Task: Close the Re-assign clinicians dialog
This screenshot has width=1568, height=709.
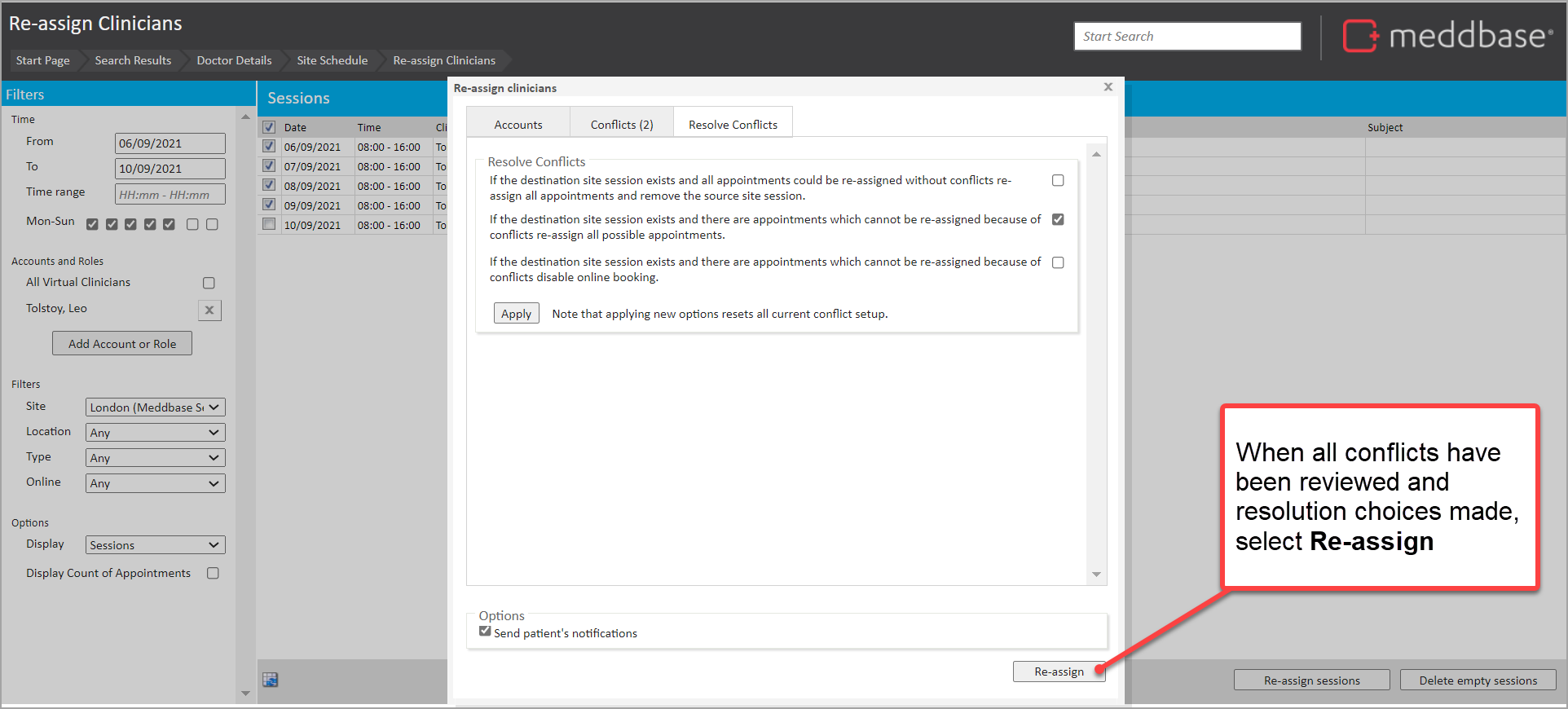Action: 1108,87
